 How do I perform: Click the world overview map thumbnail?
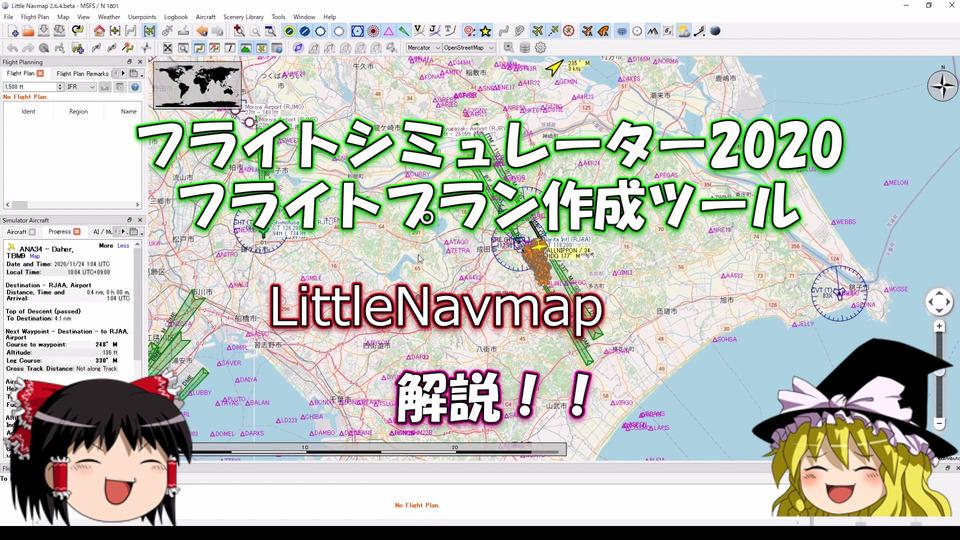click(196, 84)
